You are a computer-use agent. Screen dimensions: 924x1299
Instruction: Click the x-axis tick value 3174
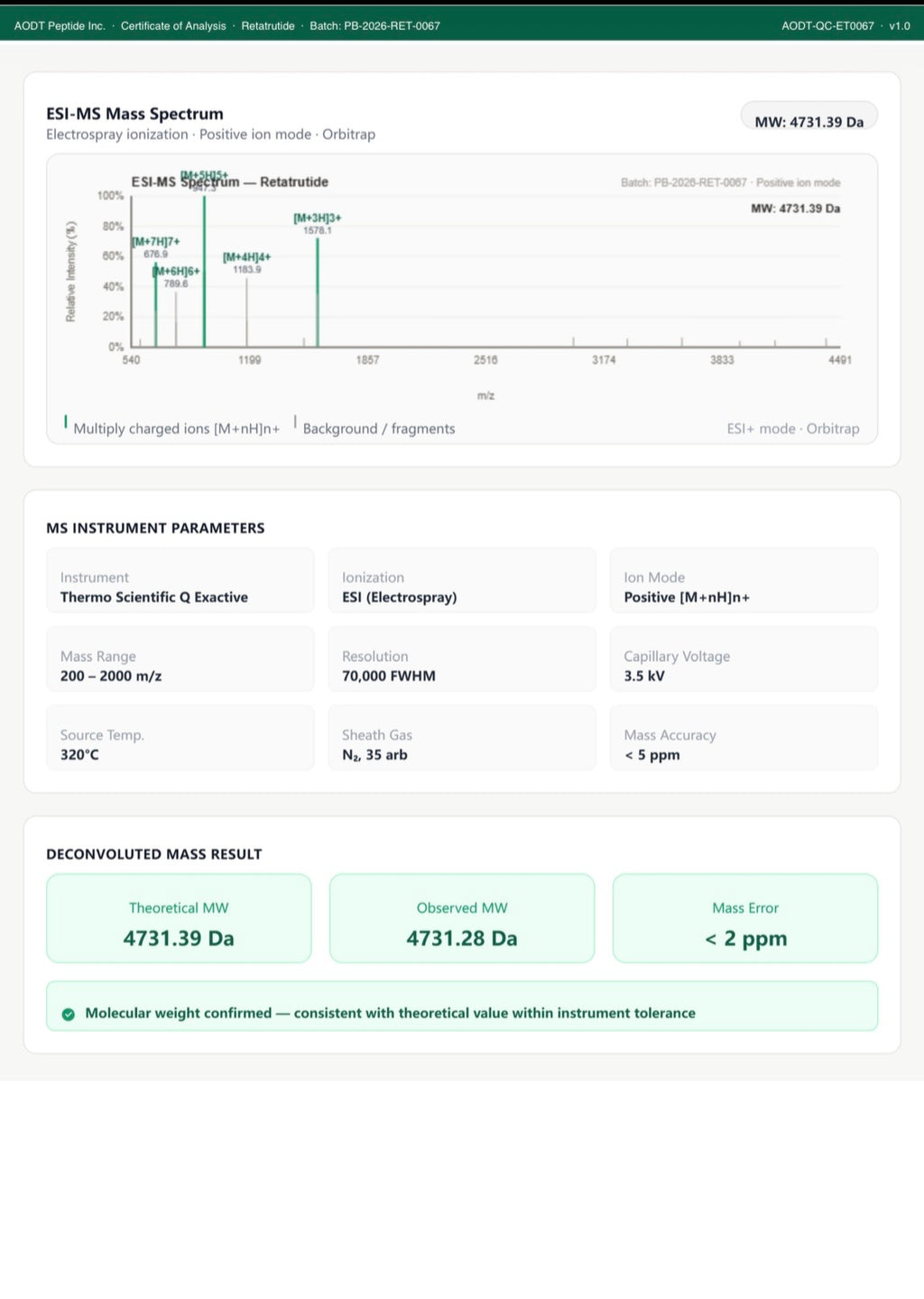[x=604, y=359]
